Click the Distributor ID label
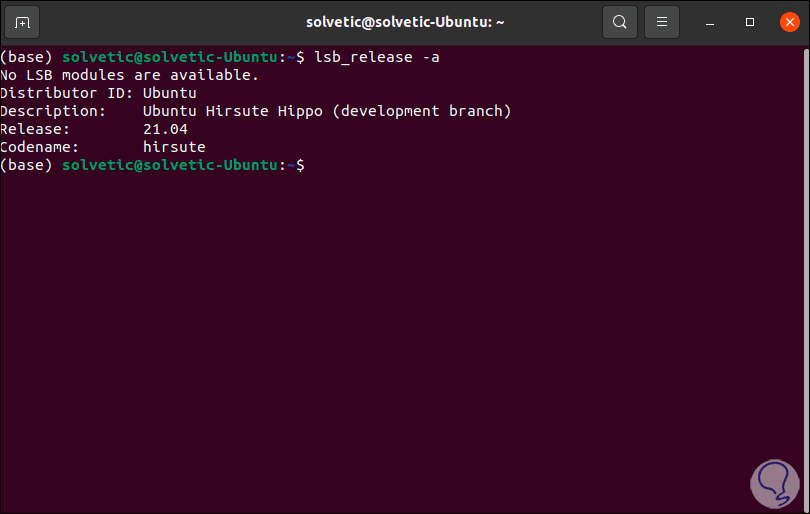Image resolution: width=810 pixels, height=514 pixels. pos(62,93)
